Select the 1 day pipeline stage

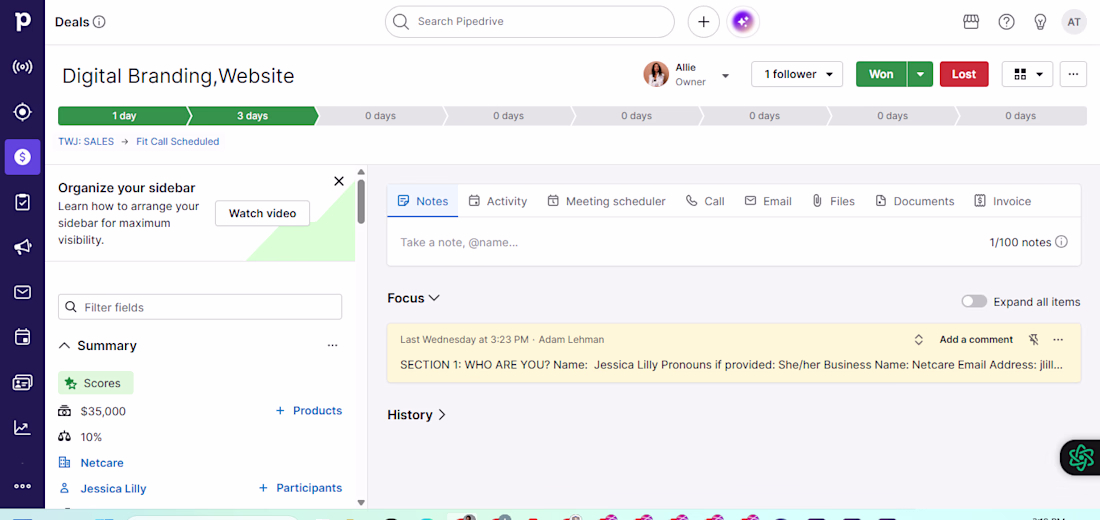point(123,116)
